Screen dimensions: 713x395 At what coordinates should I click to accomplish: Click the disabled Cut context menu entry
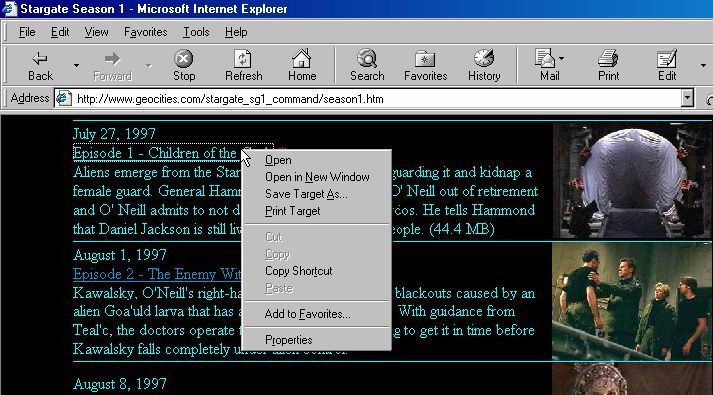(x=316, y=237)
